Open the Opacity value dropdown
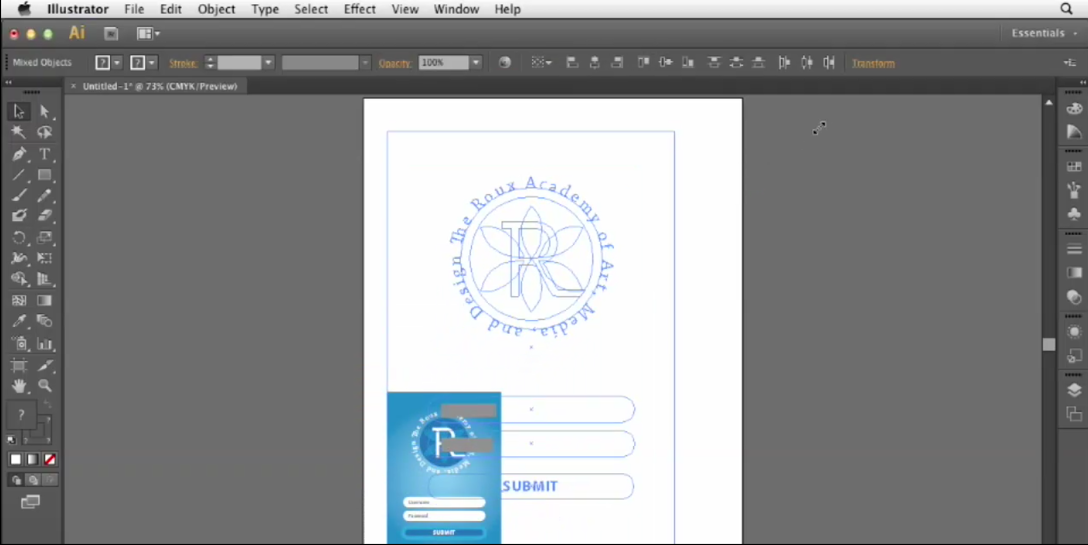This screenshot has height=545, width=1088. (x=476, y=62)
